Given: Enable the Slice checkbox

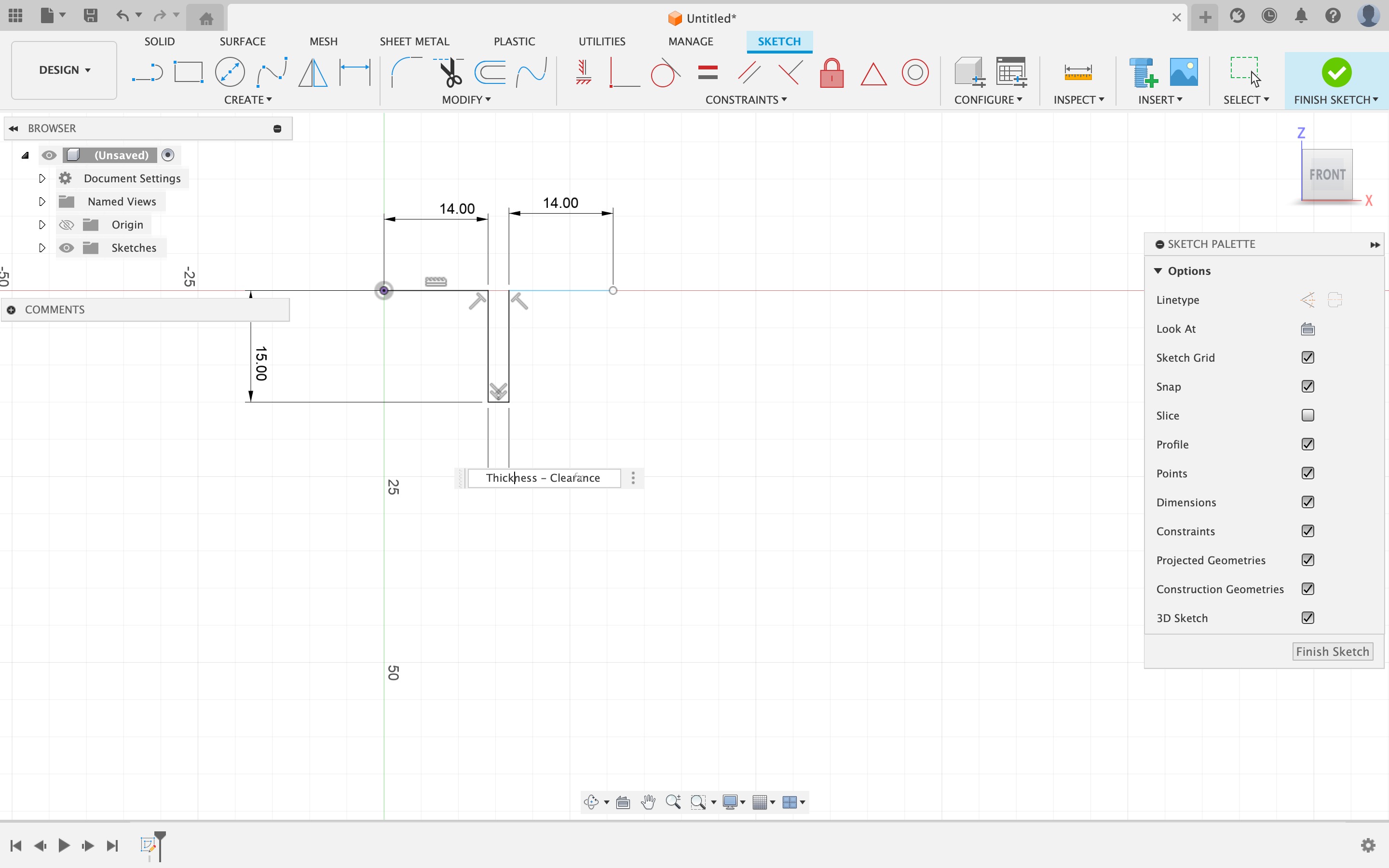Looking at the screenshot, I should coord(1307,415).
